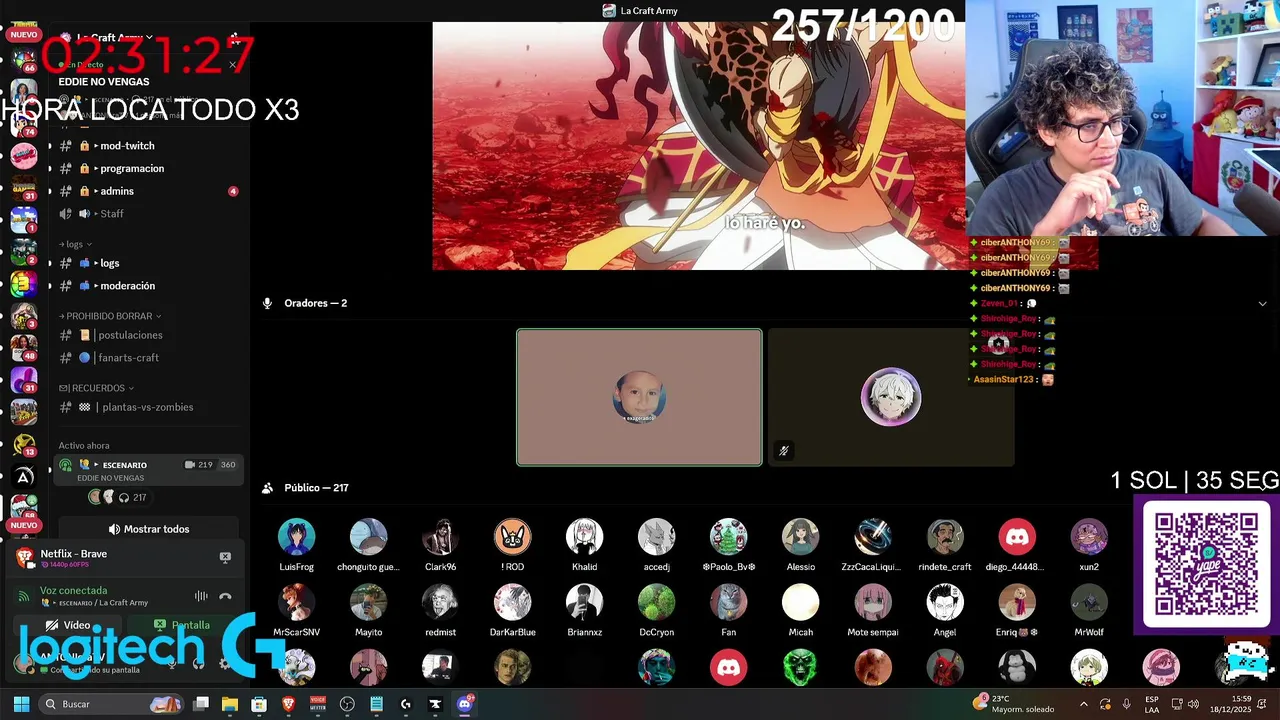Click the Público — 217 section header

316,488
